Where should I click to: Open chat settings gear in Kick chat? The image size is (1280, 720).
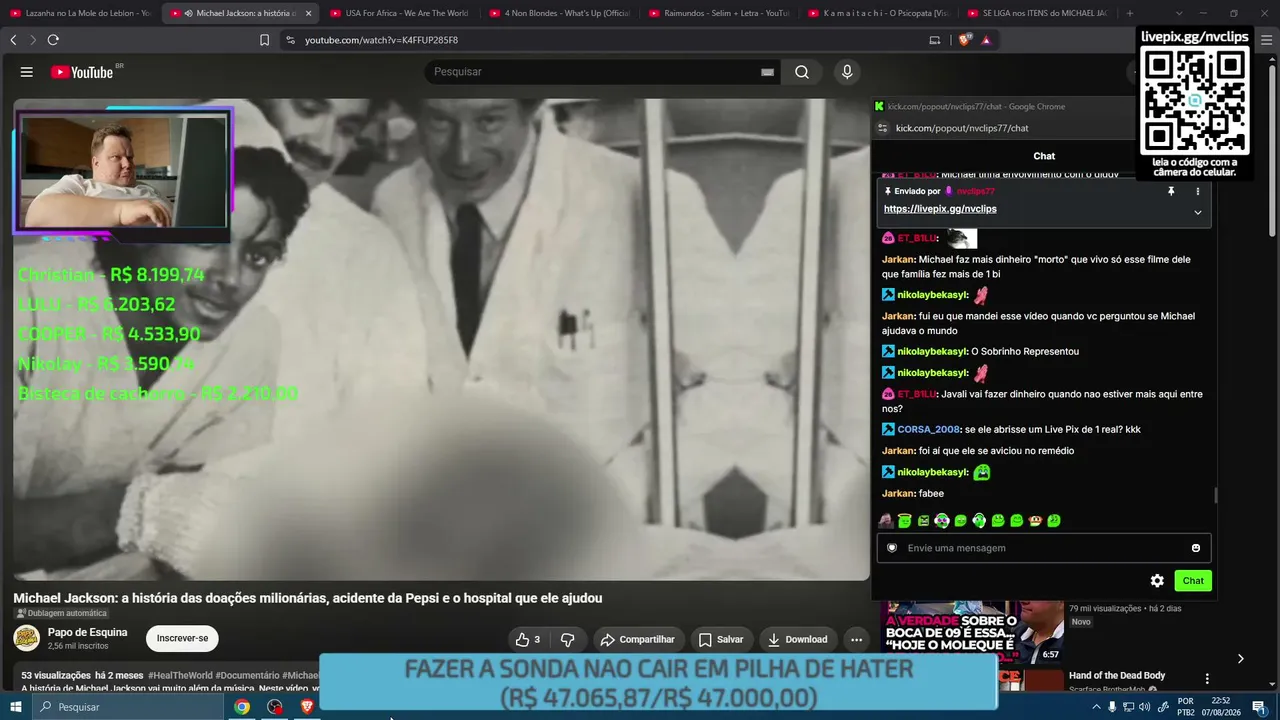click(1157, 581)
